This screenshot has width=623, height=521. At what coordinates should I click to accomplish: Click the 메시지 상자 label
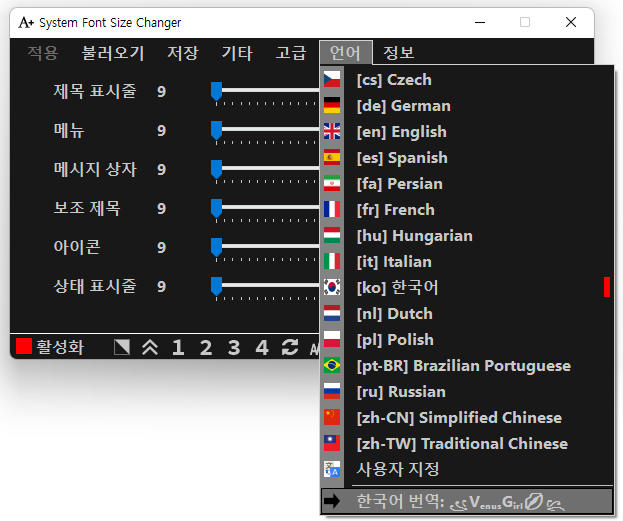pos(95,169)
